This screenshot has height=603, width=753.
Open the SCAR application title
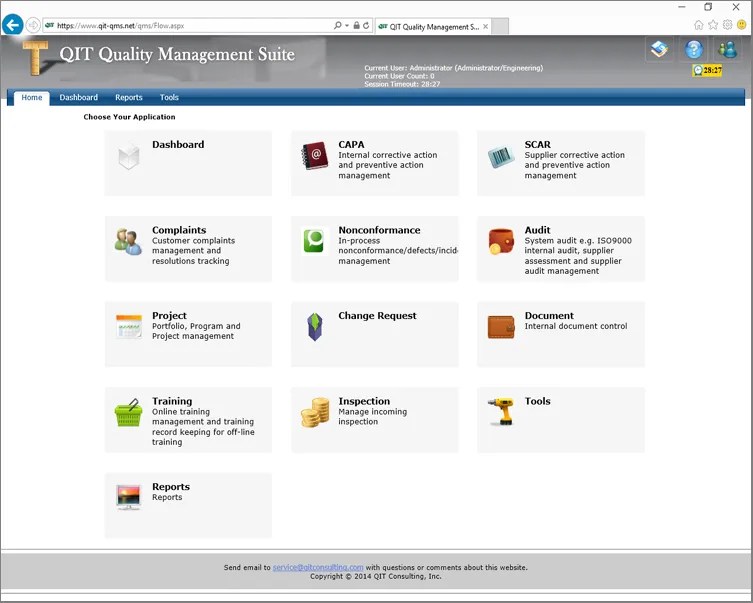click(537, 145)
